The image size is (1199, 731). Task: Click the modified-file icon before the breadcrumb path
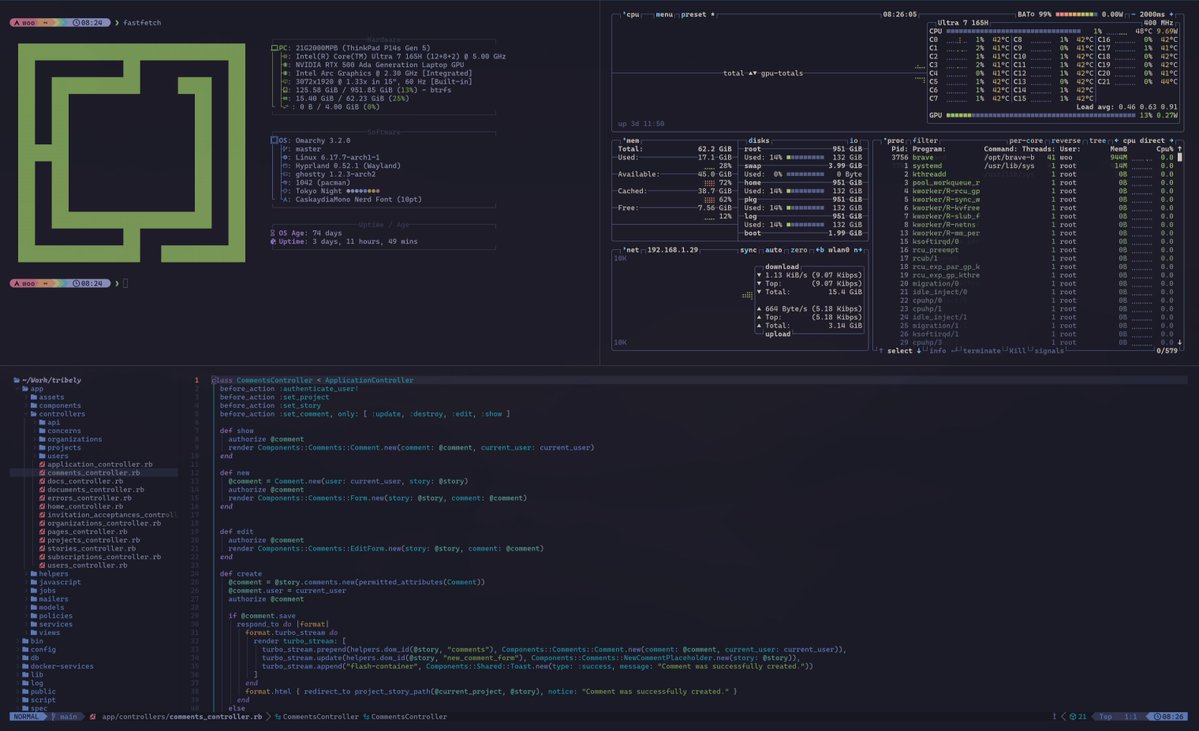91,716
